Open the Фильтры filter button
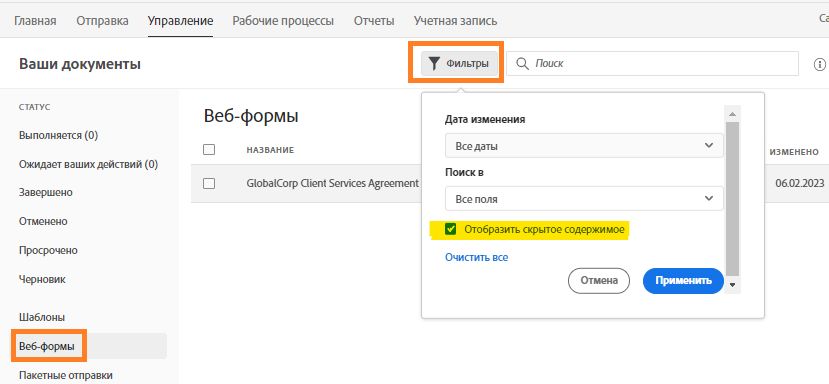Viewport: 829px width, 384px height. click(459, 63)
